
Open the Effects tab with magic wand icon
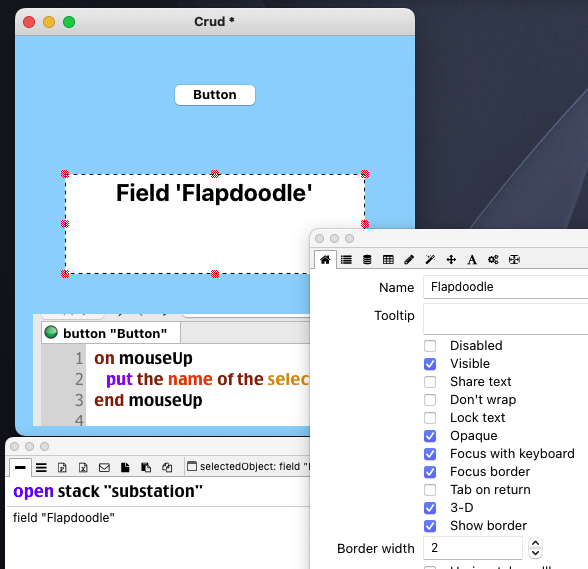tap(430, 260)
